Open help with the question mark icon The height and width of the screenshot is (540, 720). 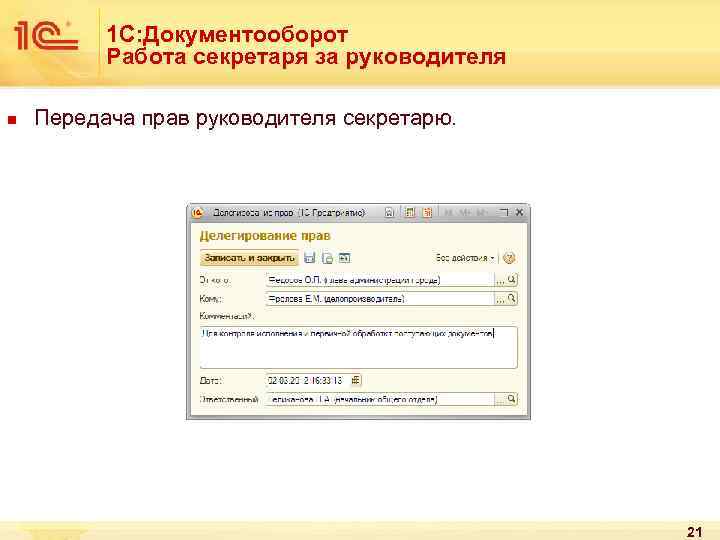[x=509, y=258]
